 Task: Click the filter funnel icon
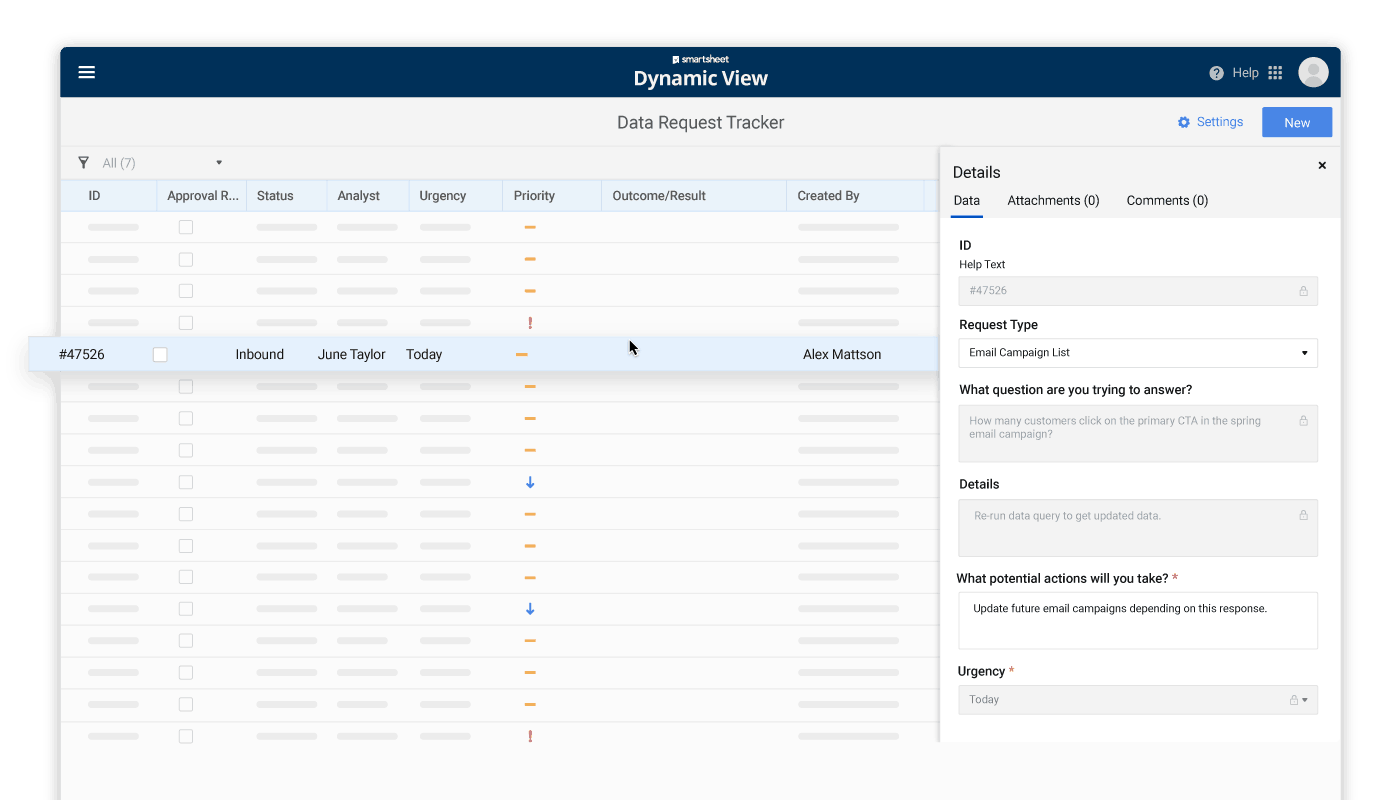(x=83, y=163)
